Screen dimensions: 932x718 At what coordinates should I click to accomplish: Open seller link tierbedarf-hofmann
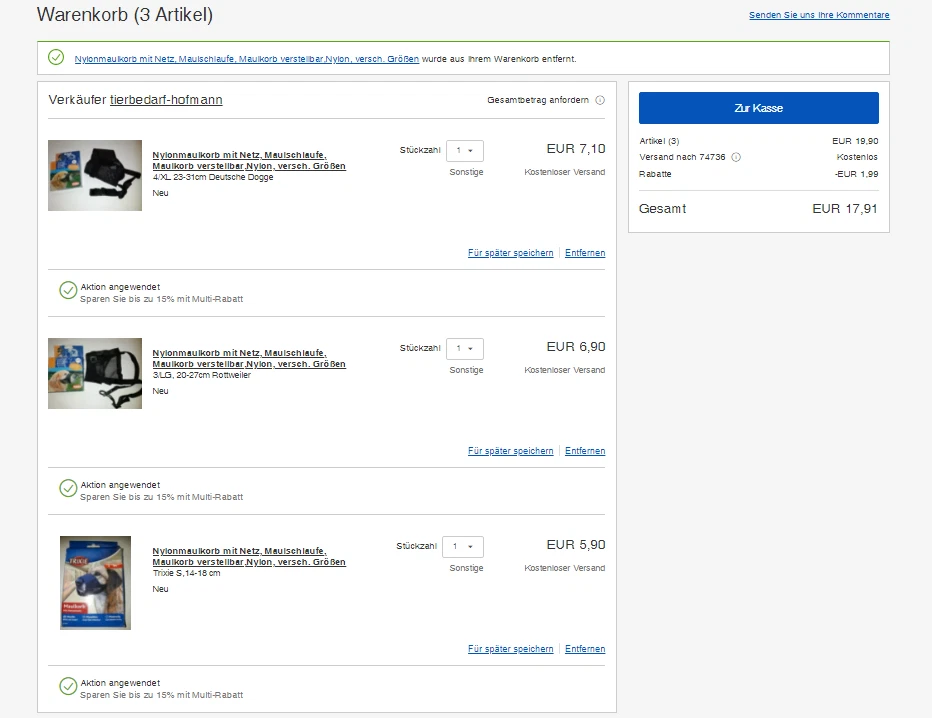(x=166, y=100)
